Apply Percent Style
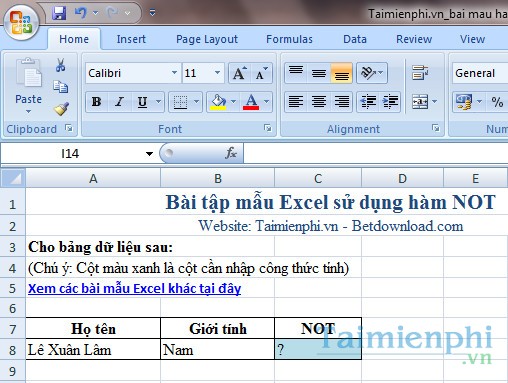This screenshot has width=508, height=383. tap(497, 102)
